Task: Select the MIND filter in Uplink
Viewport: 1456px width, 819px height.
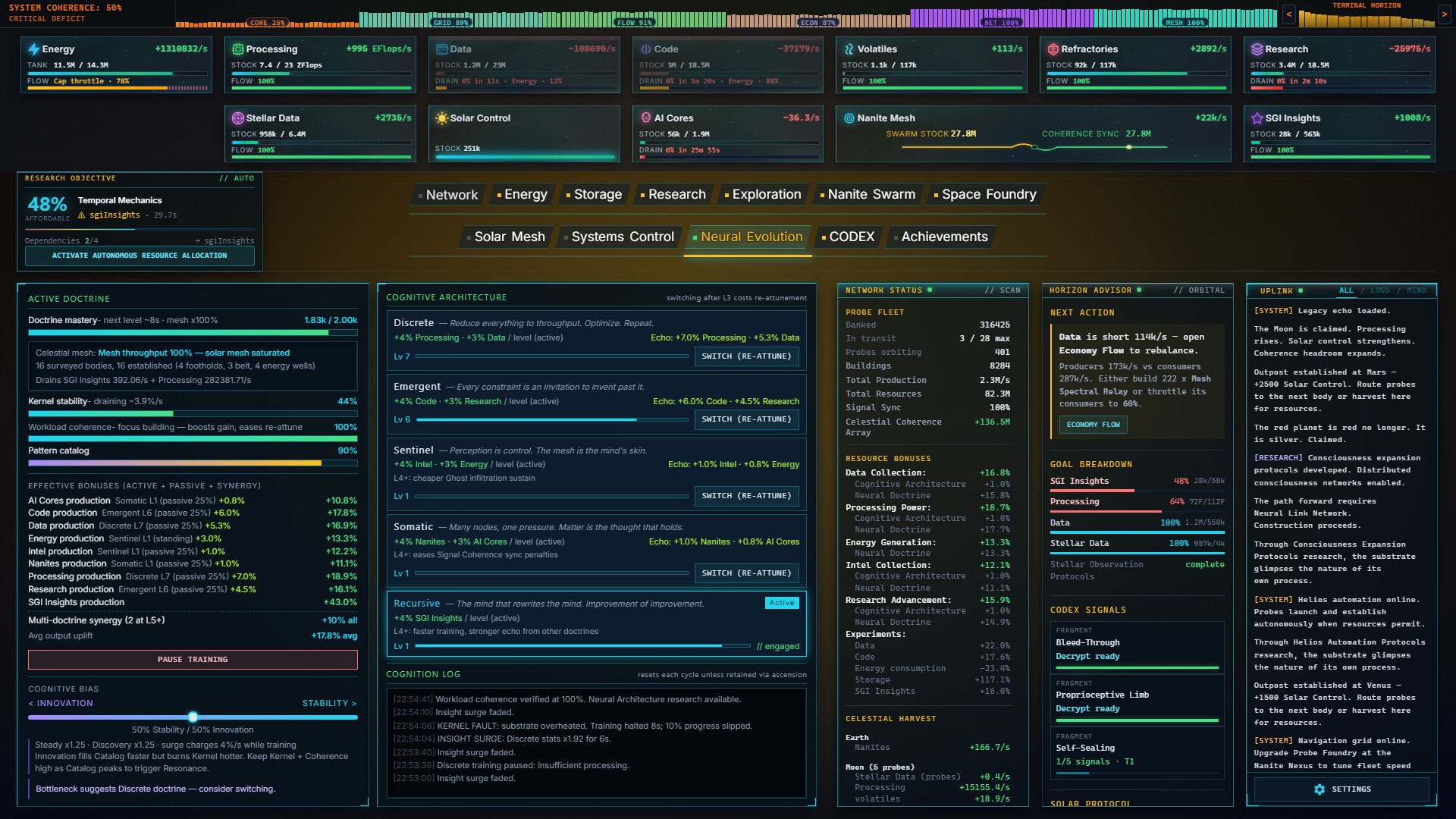Action: [x=1416, y=290]
